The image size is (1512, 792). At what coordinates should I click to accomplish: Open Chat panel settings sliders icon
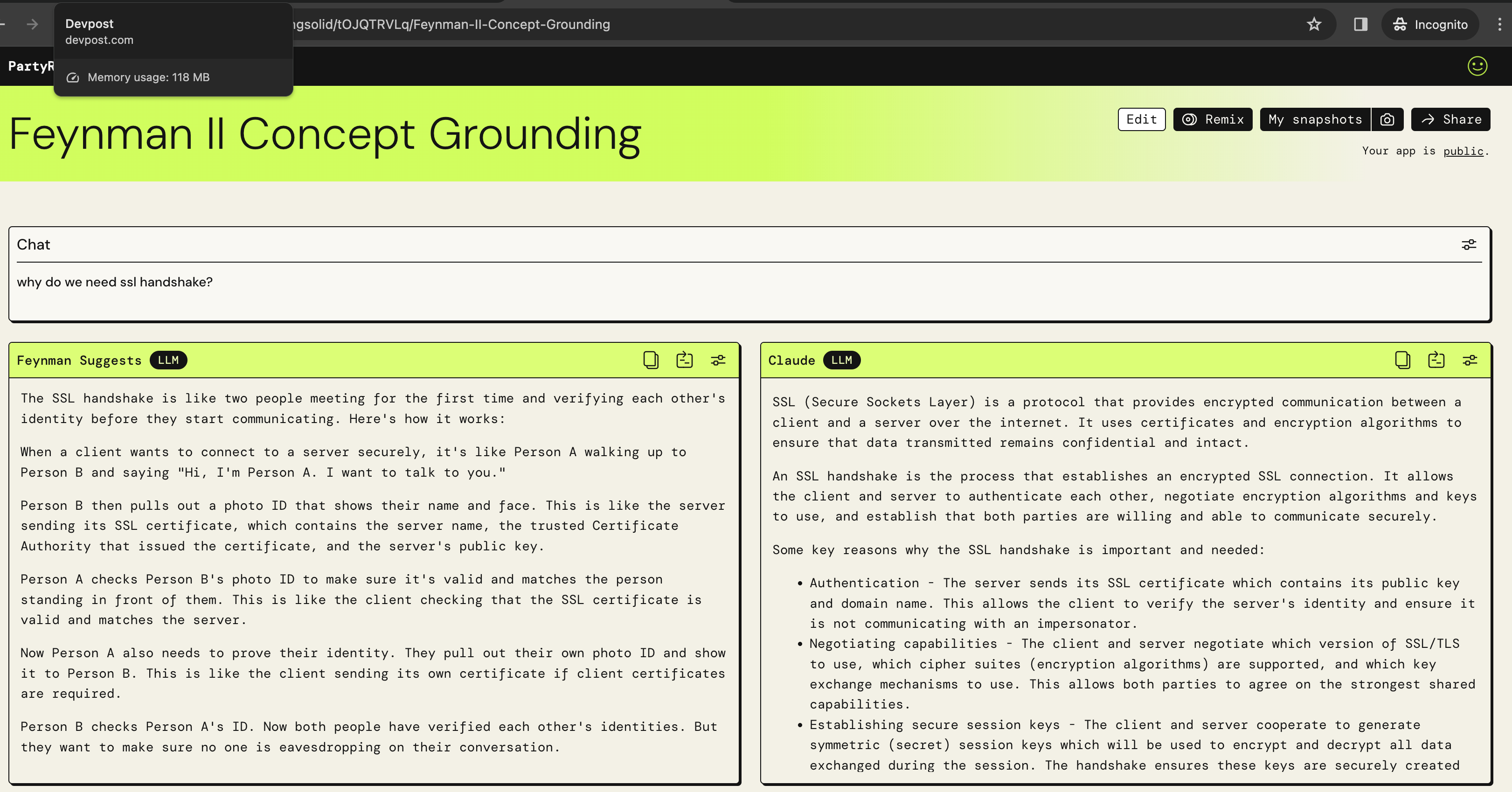point(1469,244)
